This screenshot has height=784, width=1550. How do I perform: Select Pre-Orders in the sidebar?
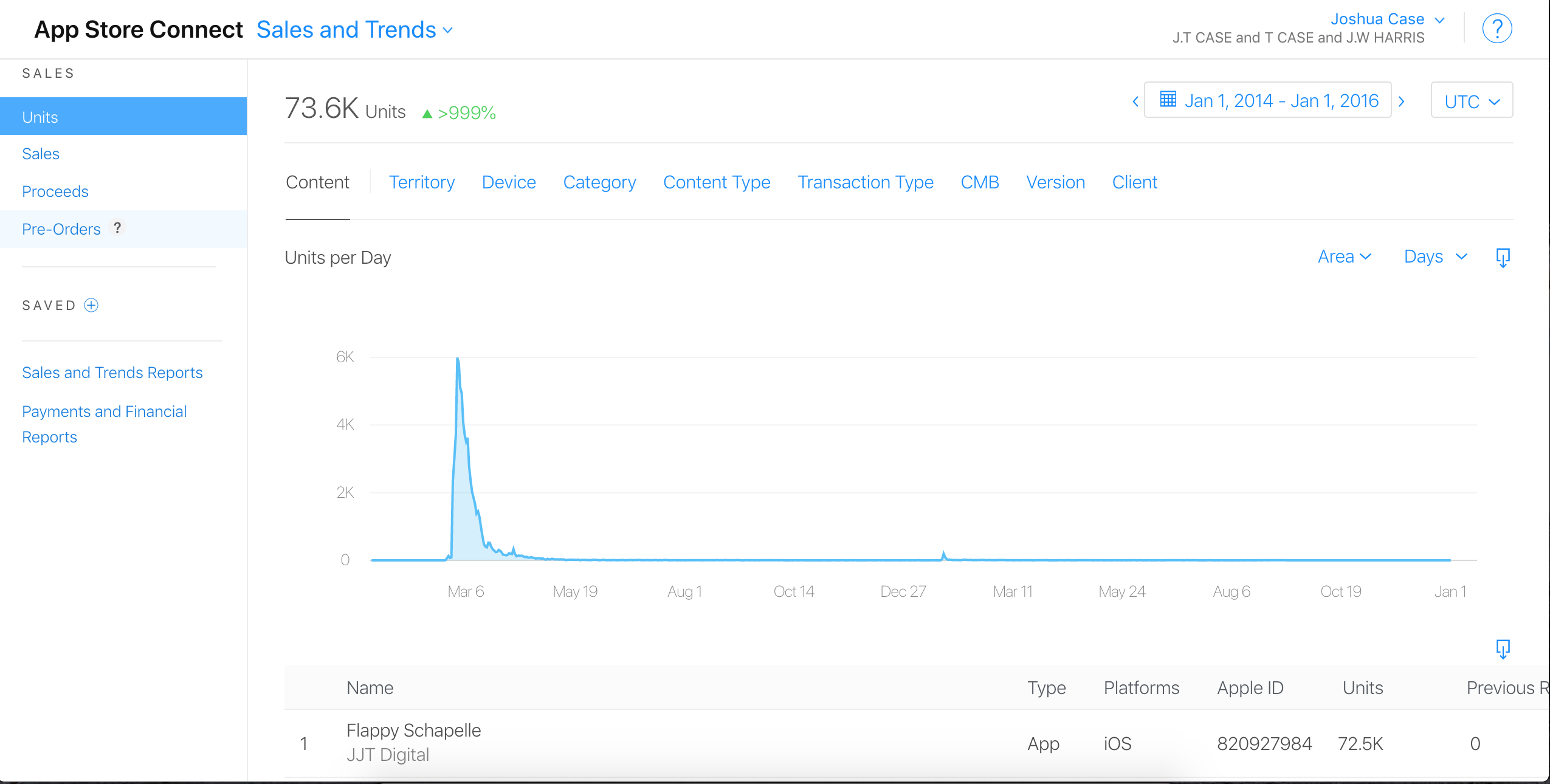(x=61, y=229)
